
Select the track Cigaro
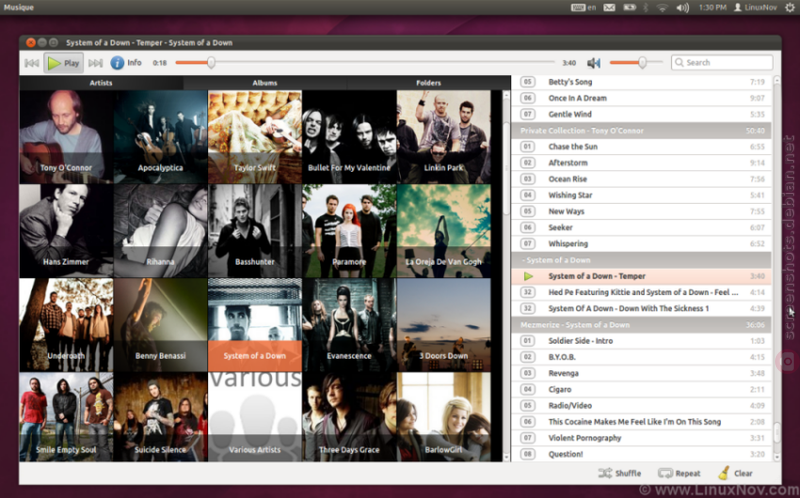tap(641, 389)
